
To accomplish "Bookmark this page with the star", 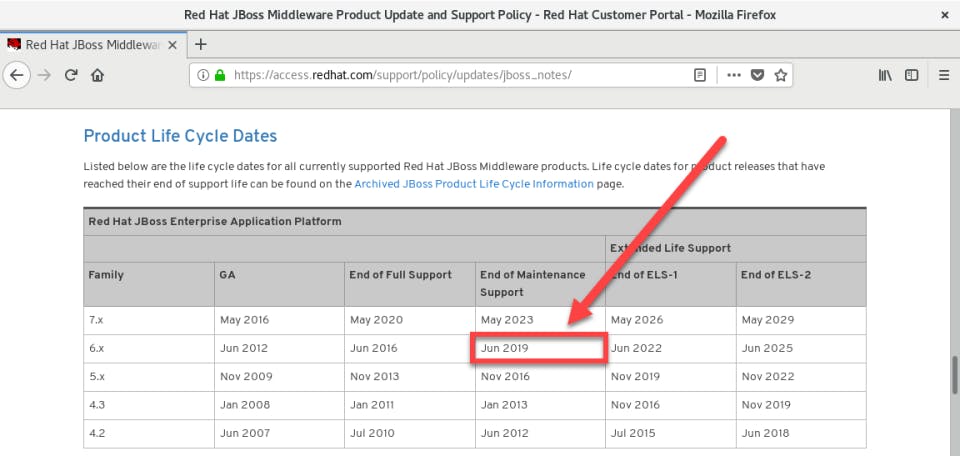I will point(781,75).
